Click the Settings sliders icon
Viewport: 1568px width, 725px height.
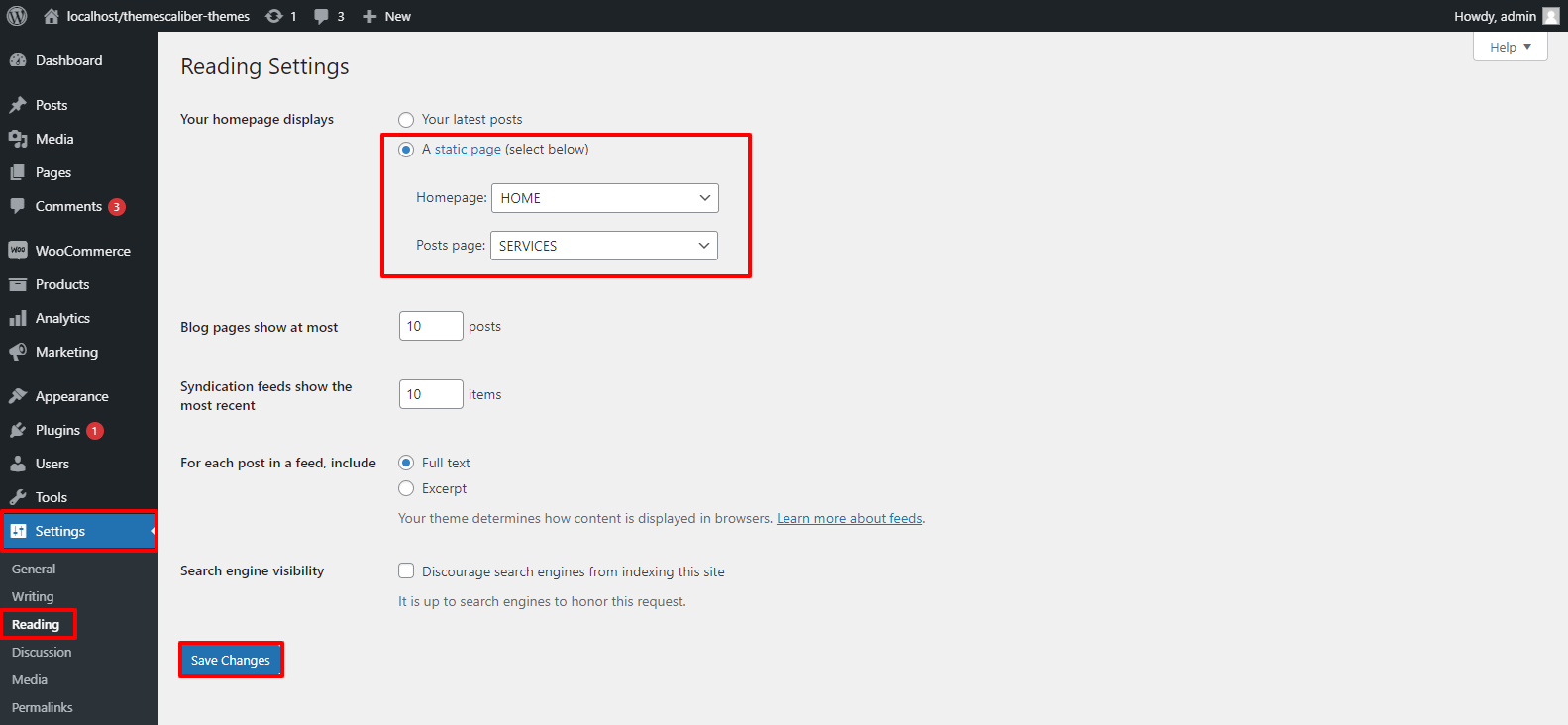[x=18, y=531]
